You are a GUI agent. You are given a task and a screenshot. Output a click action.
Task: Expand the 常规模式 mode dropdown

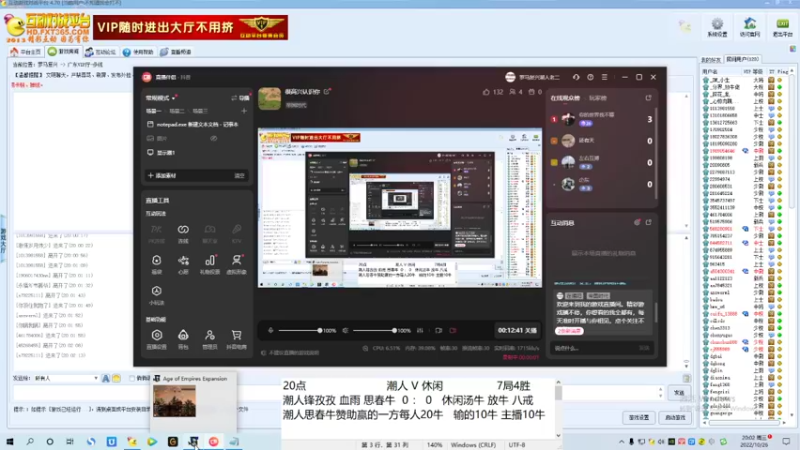coord(161,98)
